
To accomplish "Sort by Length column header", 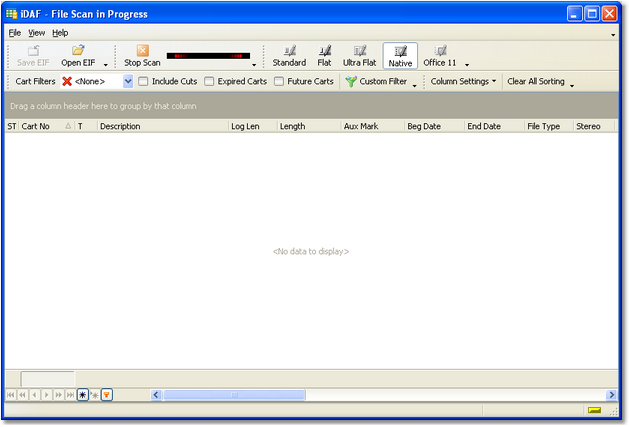I will point(309,126).
